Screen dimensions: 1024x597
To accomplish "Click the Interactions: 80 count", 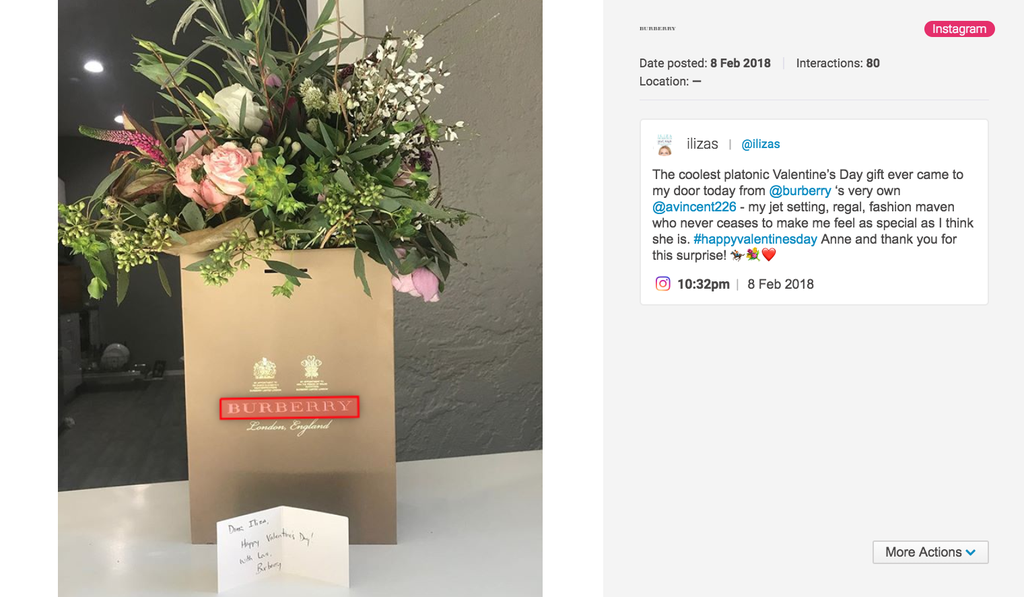I will pyautogui.click(x=838, y=63).
